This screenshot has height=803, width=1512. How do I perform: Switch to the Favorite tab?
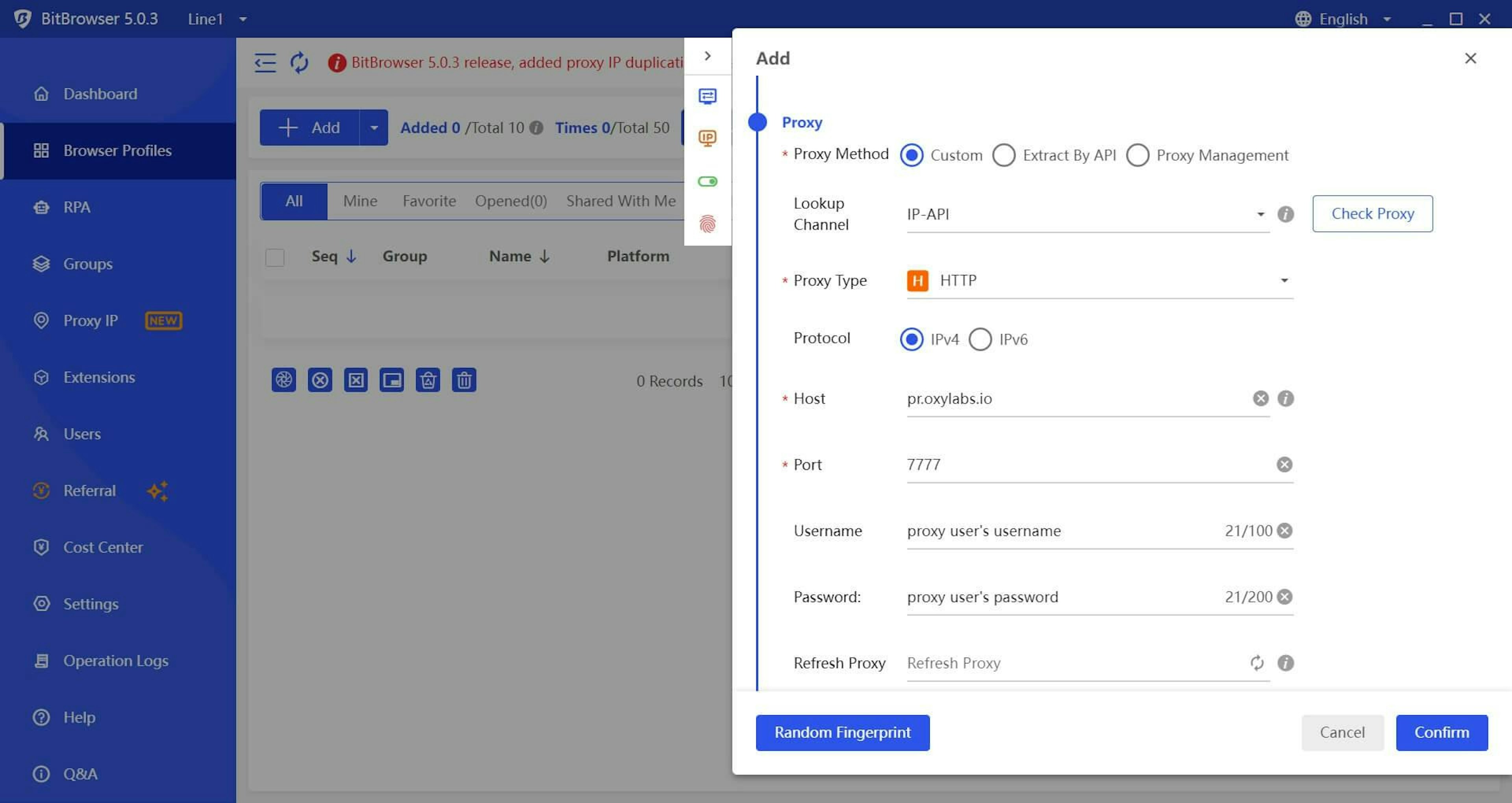click(429, 201)
